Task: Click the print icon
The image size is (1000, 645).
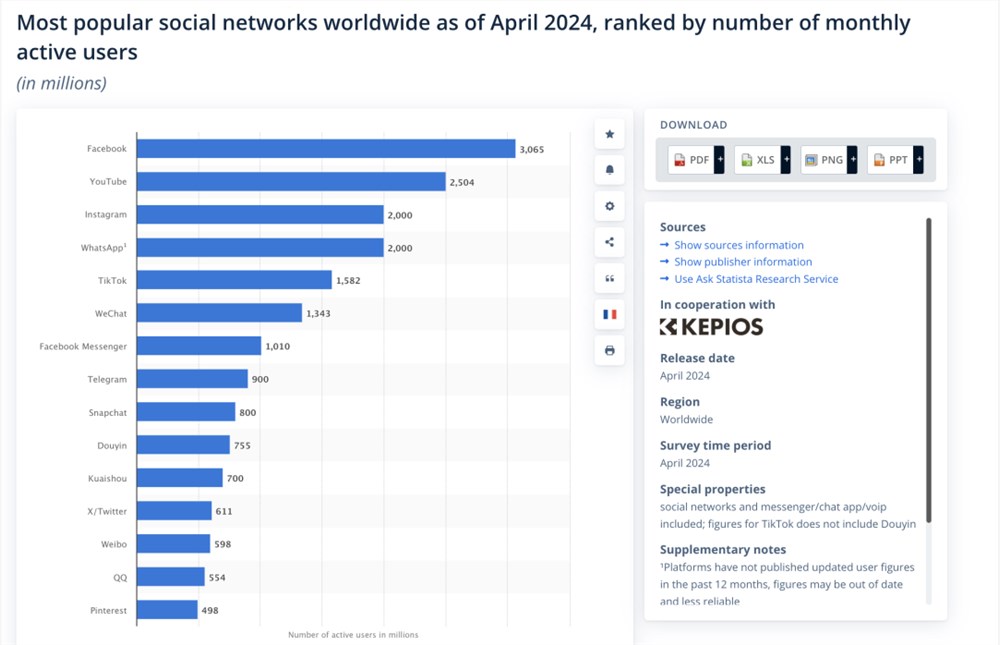Action: (x=610, y=350)
